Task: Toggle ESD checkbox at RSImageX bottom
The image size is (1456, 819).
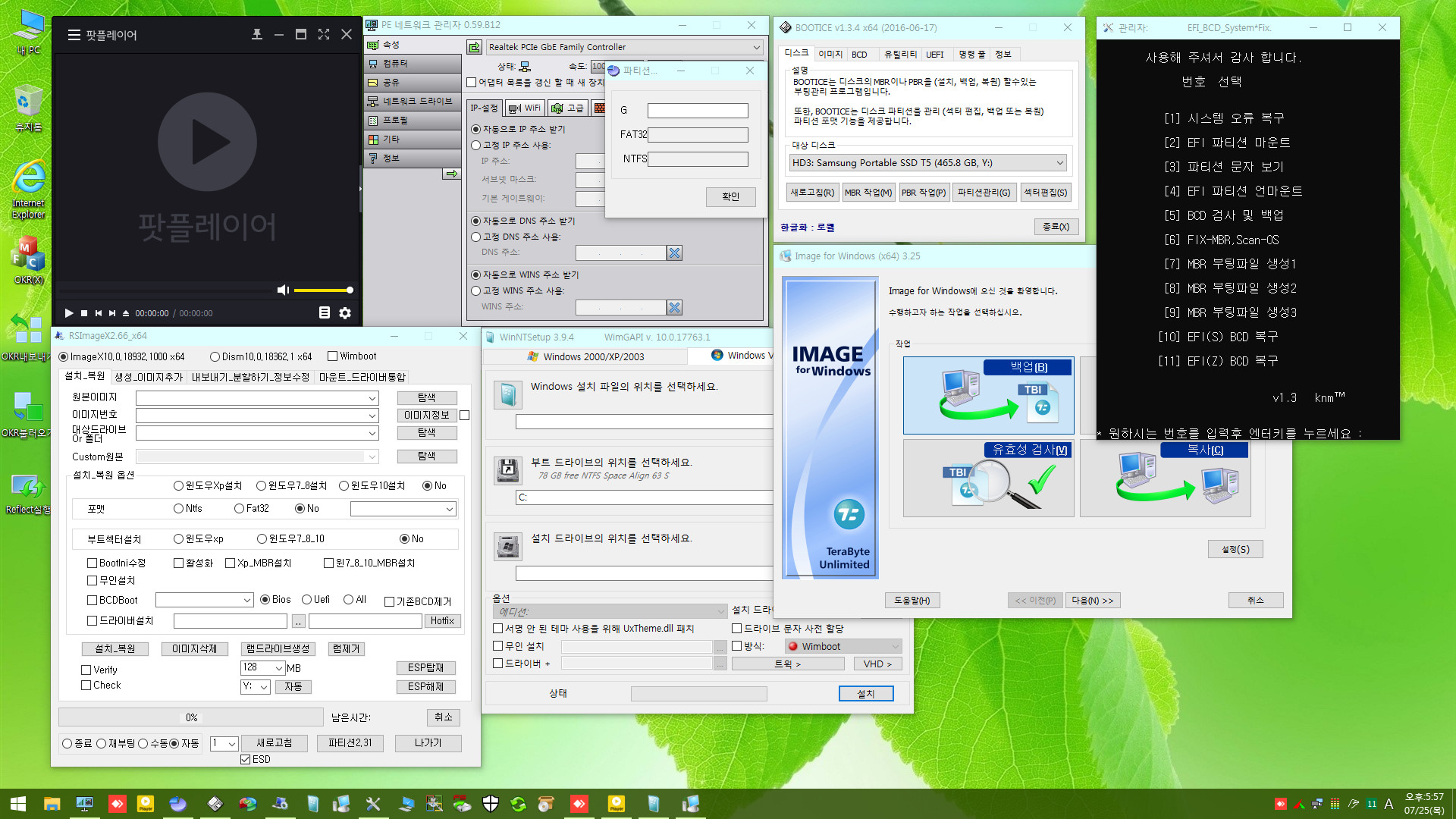Action: (246, 760)
